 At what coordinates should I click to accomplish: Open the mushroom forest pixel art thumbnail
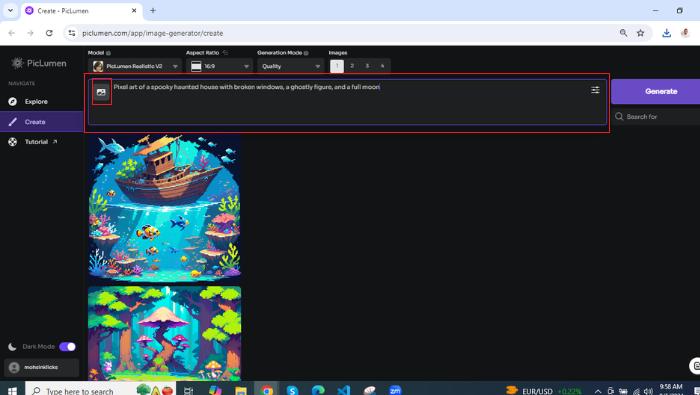pyautogui.click(x=164, y=333)
